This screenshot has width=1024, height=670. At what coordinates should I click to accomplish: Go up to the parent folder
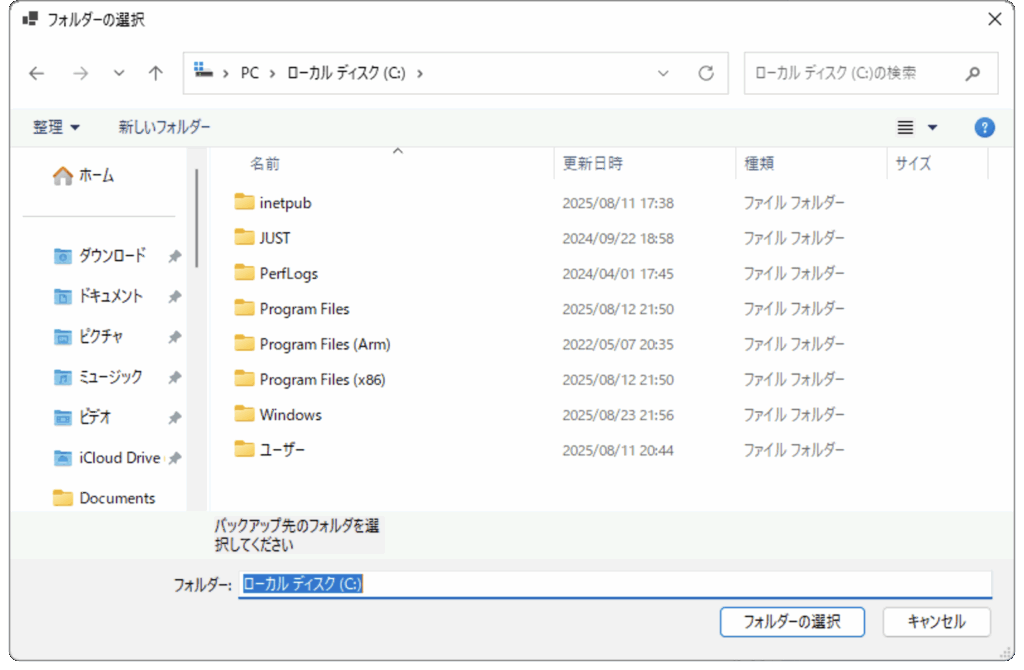[155, 73]
